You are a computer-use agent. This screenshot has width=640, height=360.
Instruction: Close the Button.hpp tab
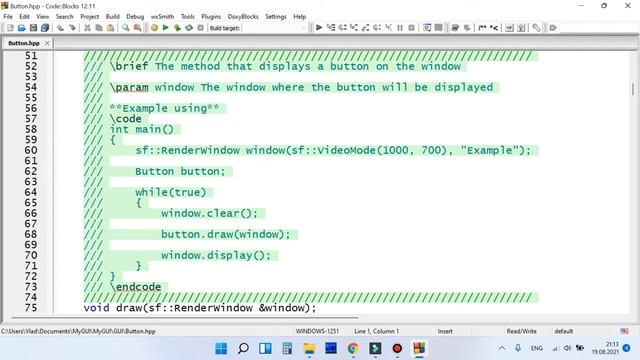[x=47, y=43]
